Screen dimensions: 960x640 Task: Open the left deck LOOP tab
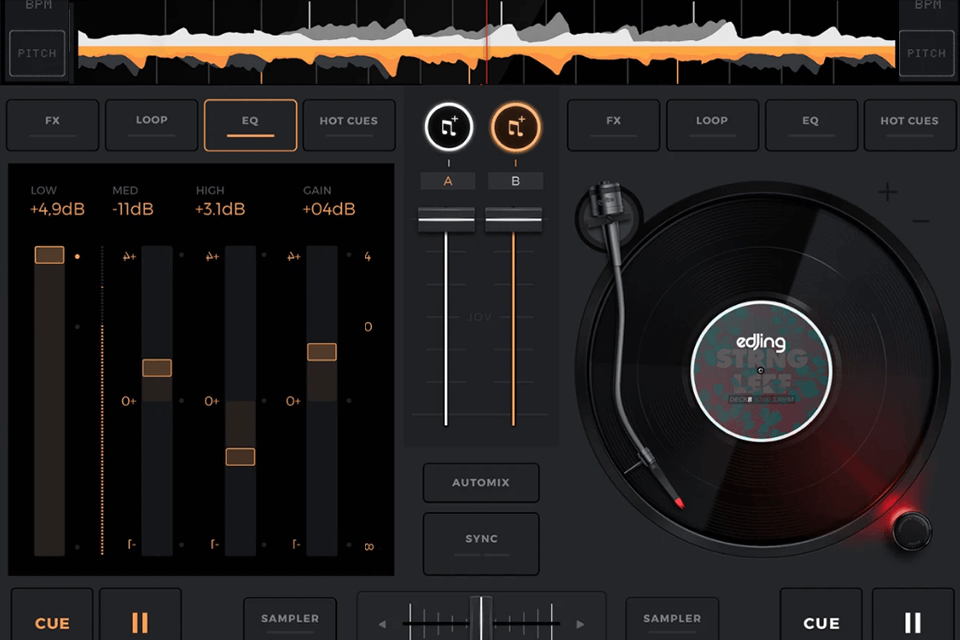point(152,125)
